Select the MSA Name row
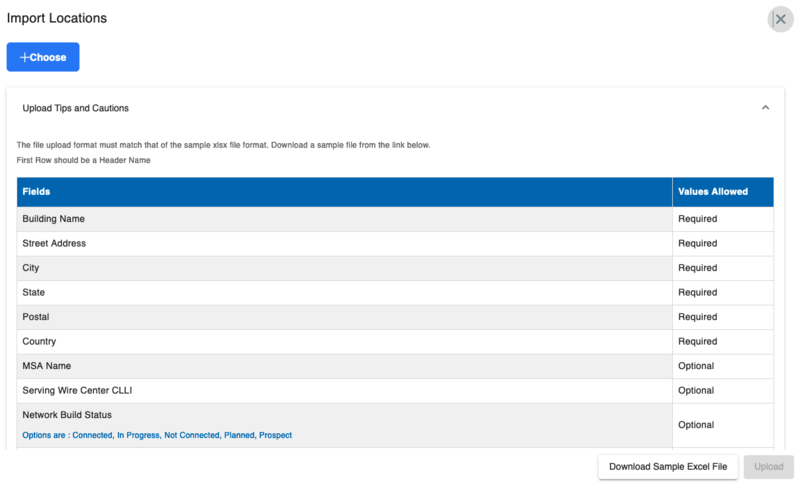Image resolution: width=800 pixels, height=483 pixels. pyautogui.click(x=47, y=366)
